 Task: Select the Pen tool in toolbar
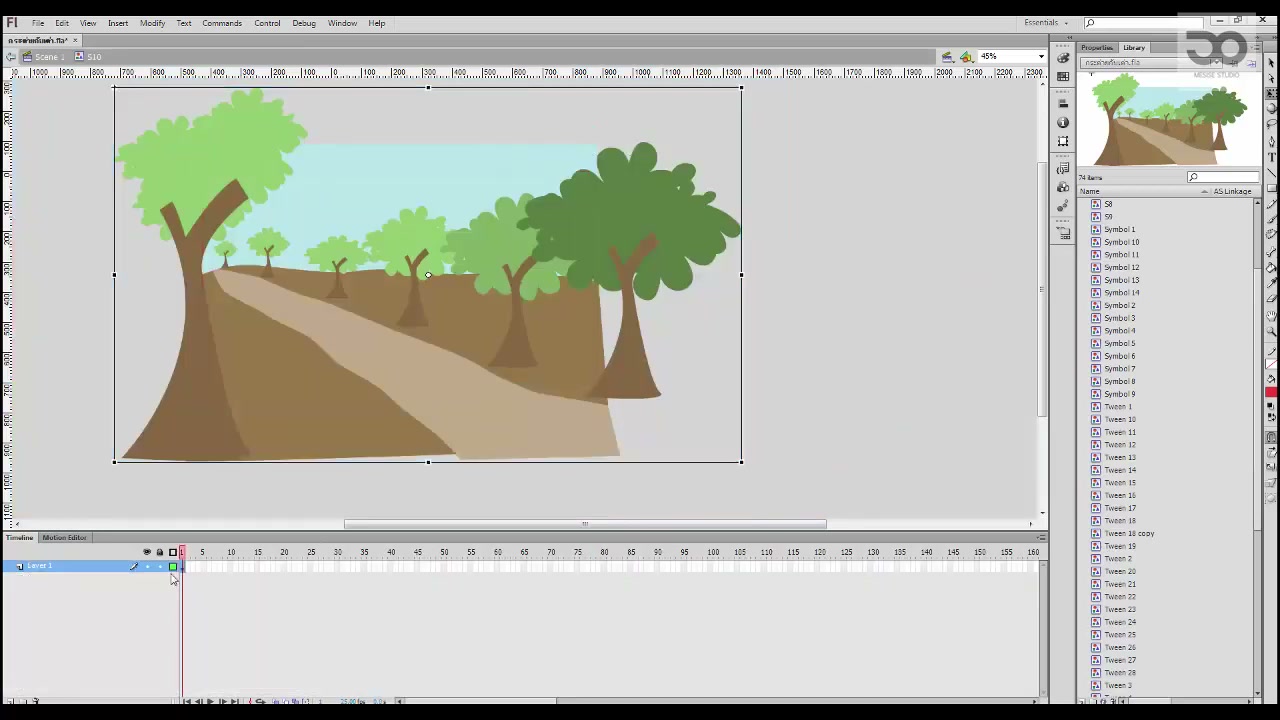coord(1271,143)
